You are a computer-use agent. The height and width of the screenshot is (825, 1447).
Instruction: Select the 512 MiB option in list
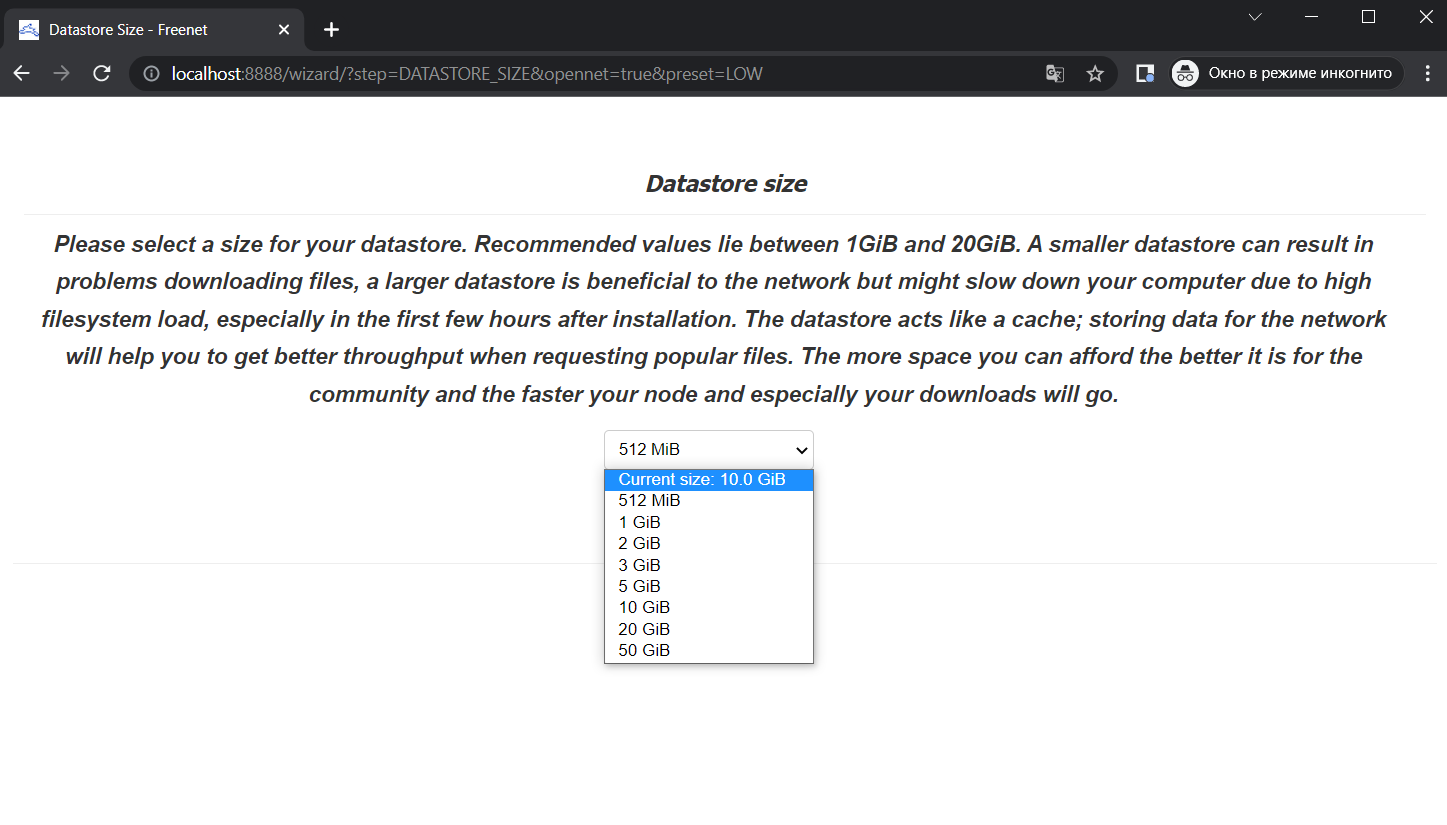click(x=709, y=501)
